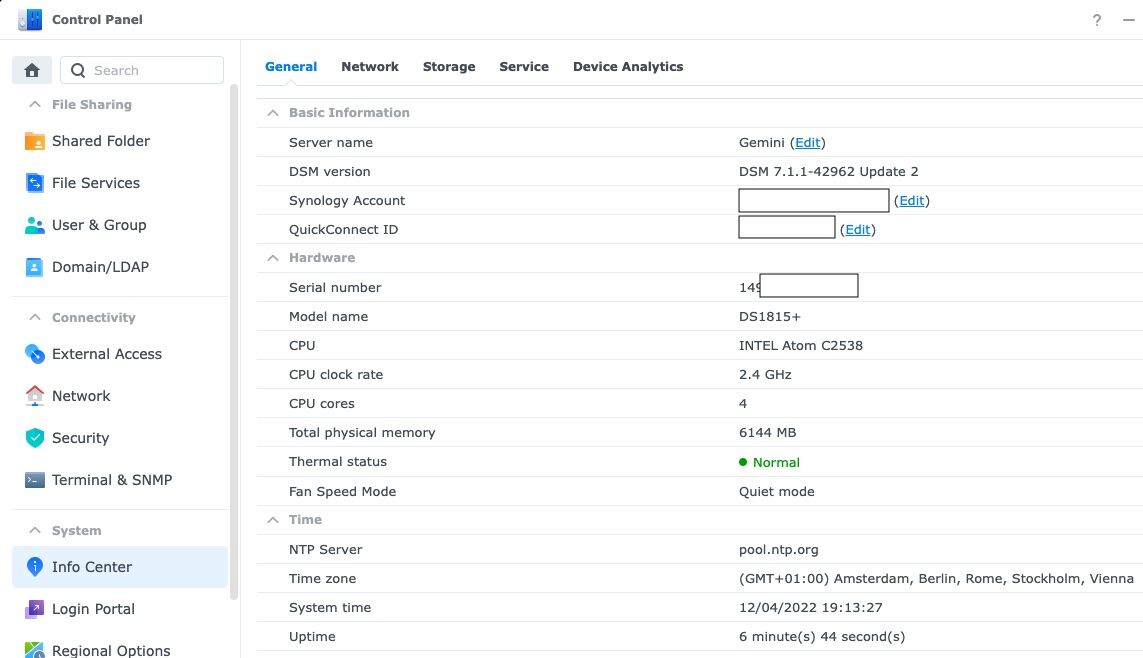Click system time 12/04/2022 19:13:27

pyautogui.click(x=811, y=607)
